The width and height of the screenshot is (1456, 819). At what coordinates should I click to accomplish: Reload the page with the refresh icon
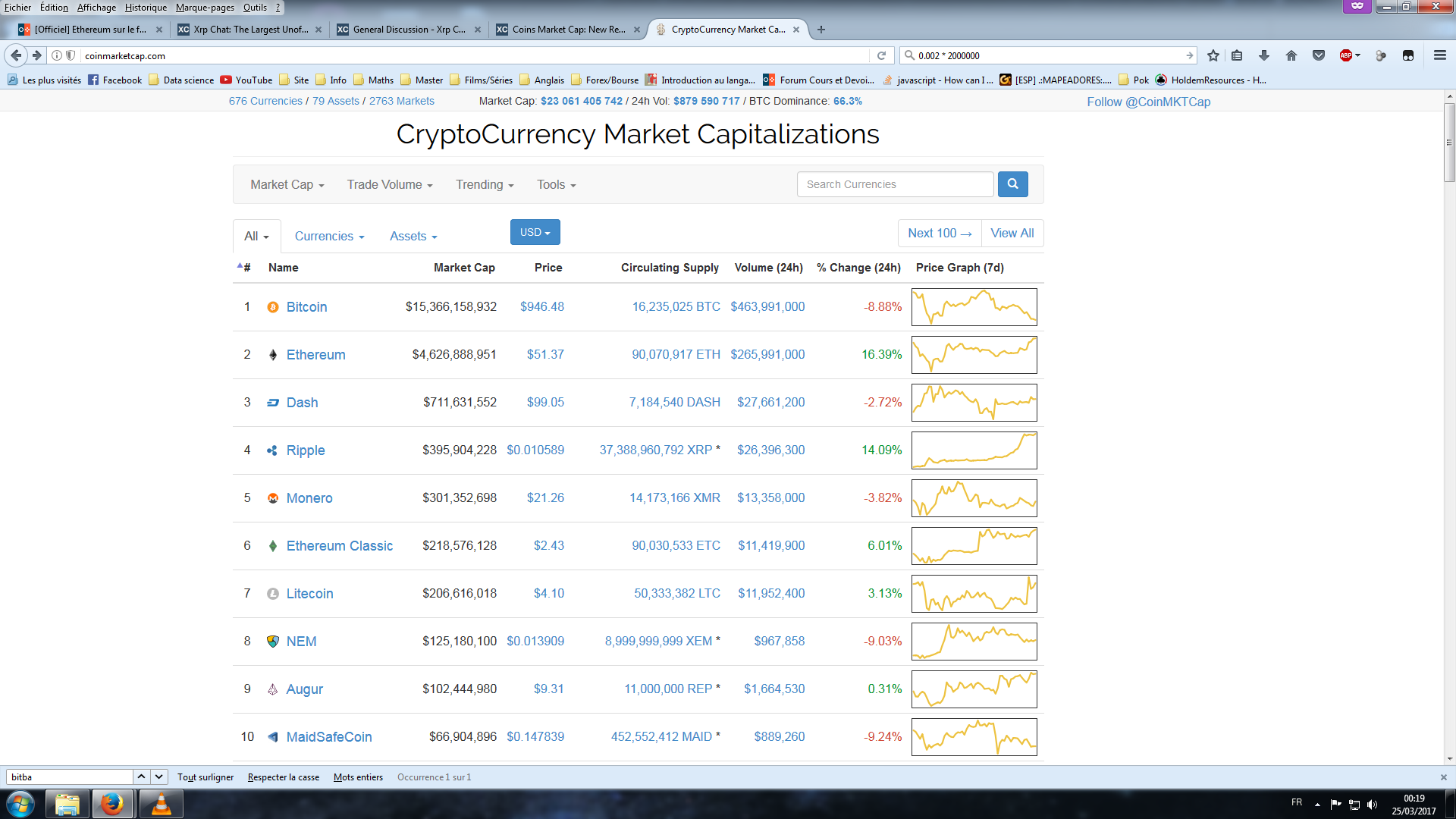coord(881,55)
